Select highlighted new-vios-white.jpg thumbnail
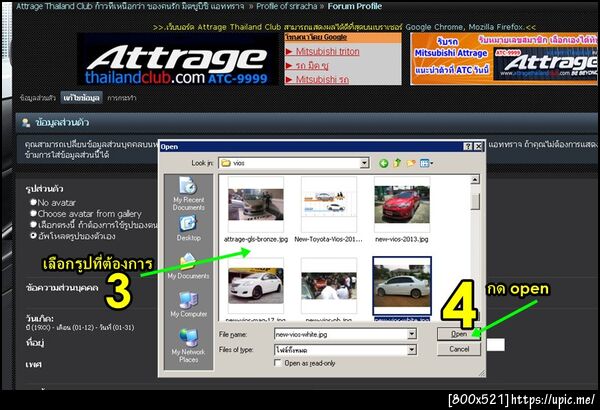Image resolution: width=600 pixels, height=410 pixels. pos(402,286)
